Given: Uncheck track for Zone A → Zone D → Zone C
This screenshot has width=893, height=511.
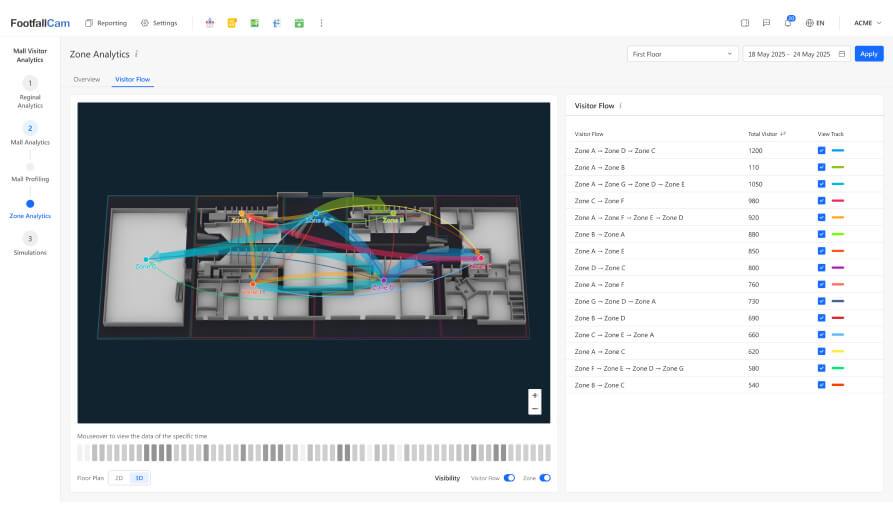Looking at the screenshot, I should click(x=821, y=150).
